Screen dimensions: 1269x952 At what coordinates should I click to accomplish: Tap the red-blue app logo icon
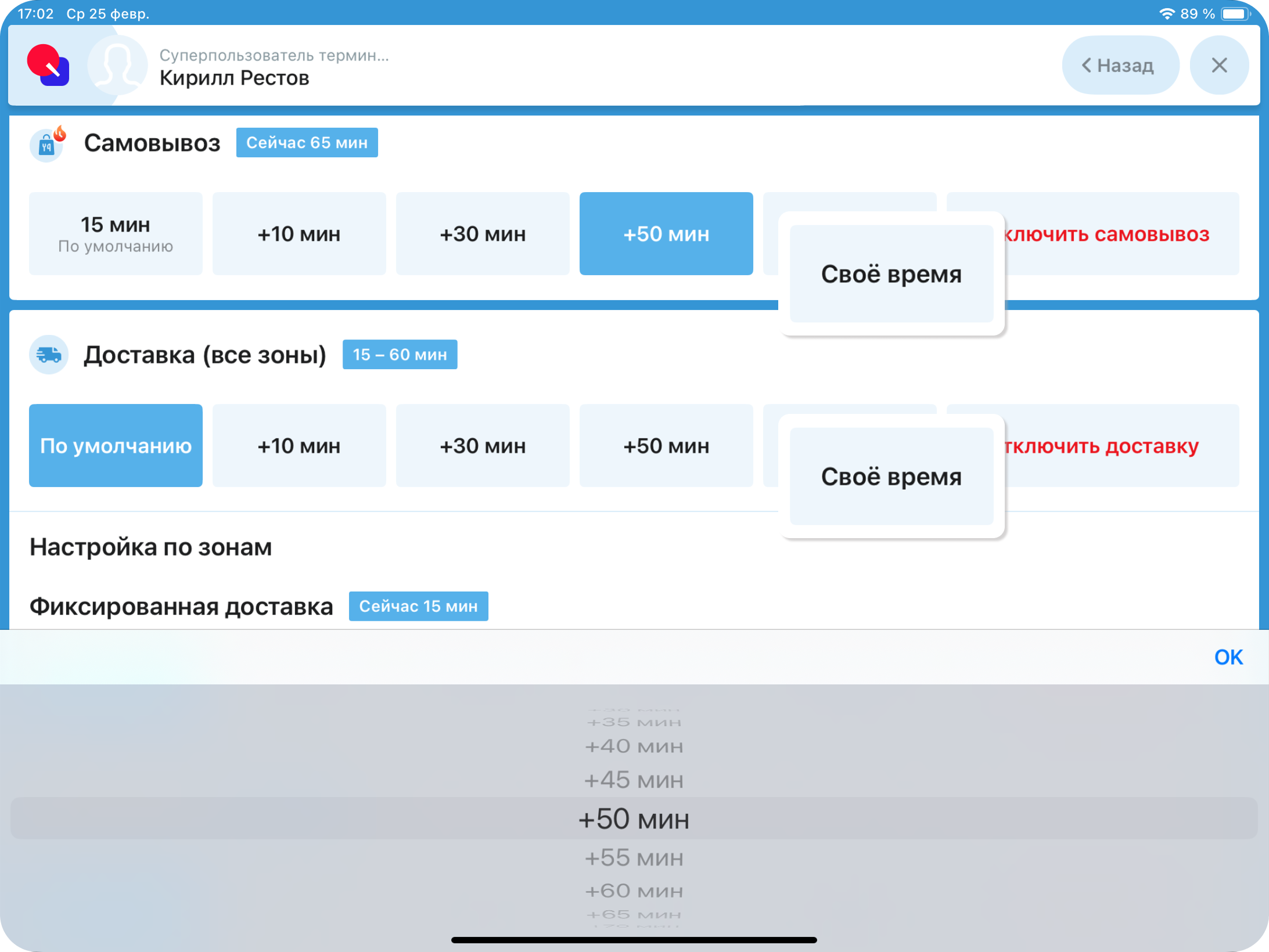[x=48, y=66]
